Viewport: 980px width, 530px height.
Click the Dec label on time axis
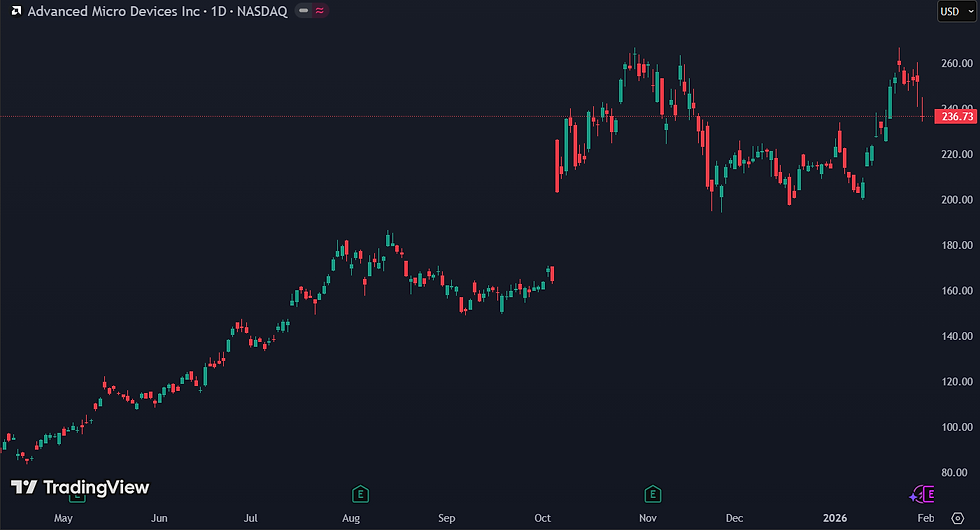tap(734, 518)
